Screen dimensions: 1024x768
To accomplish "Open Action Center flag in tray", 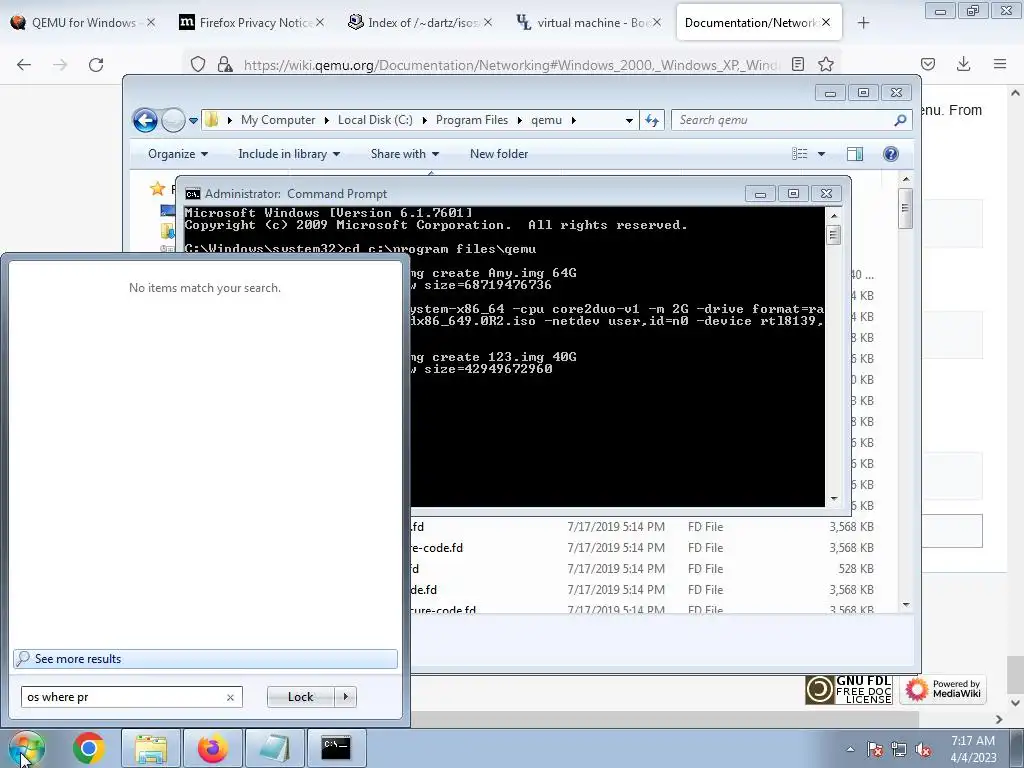I will (875, 749).
